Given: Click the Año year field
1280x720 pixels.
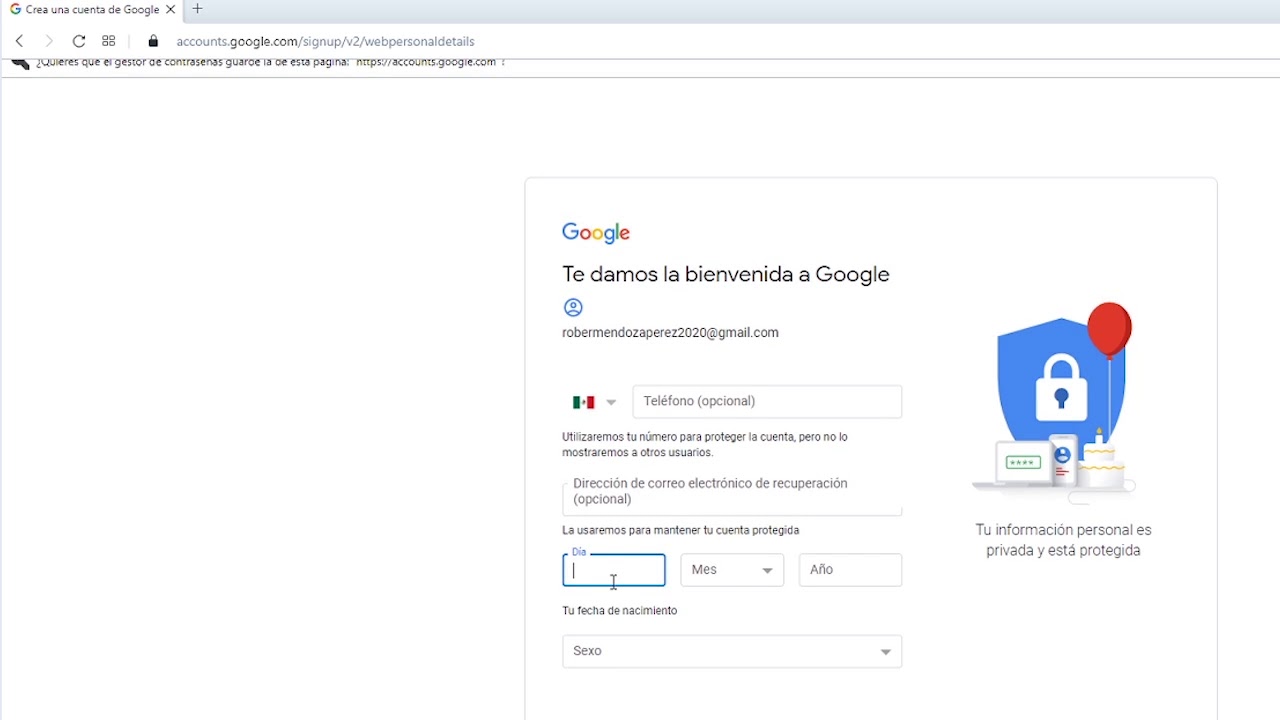Looking at the screenshot, I should 850,570.
